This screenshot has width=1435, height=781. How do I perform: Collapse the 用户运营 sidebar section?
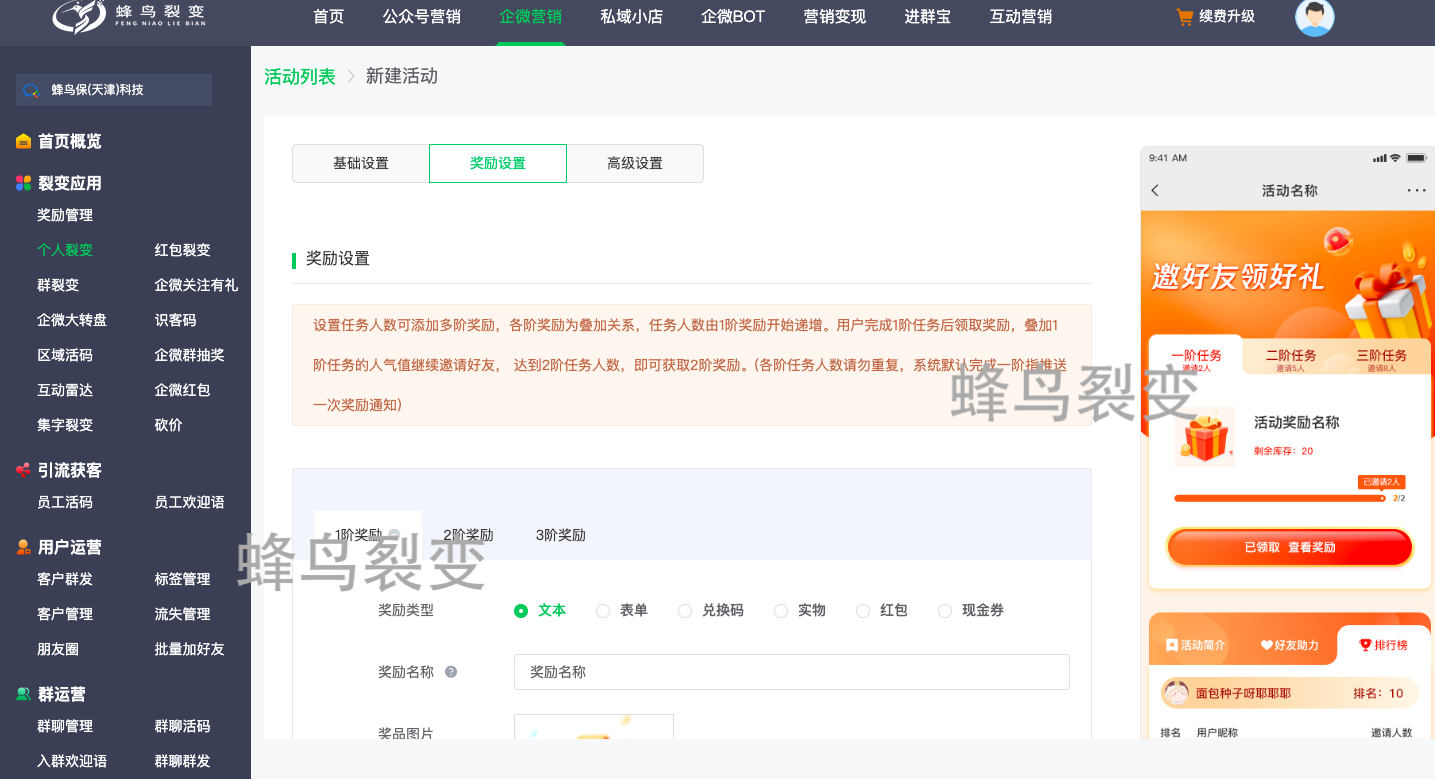click(69, 547)
